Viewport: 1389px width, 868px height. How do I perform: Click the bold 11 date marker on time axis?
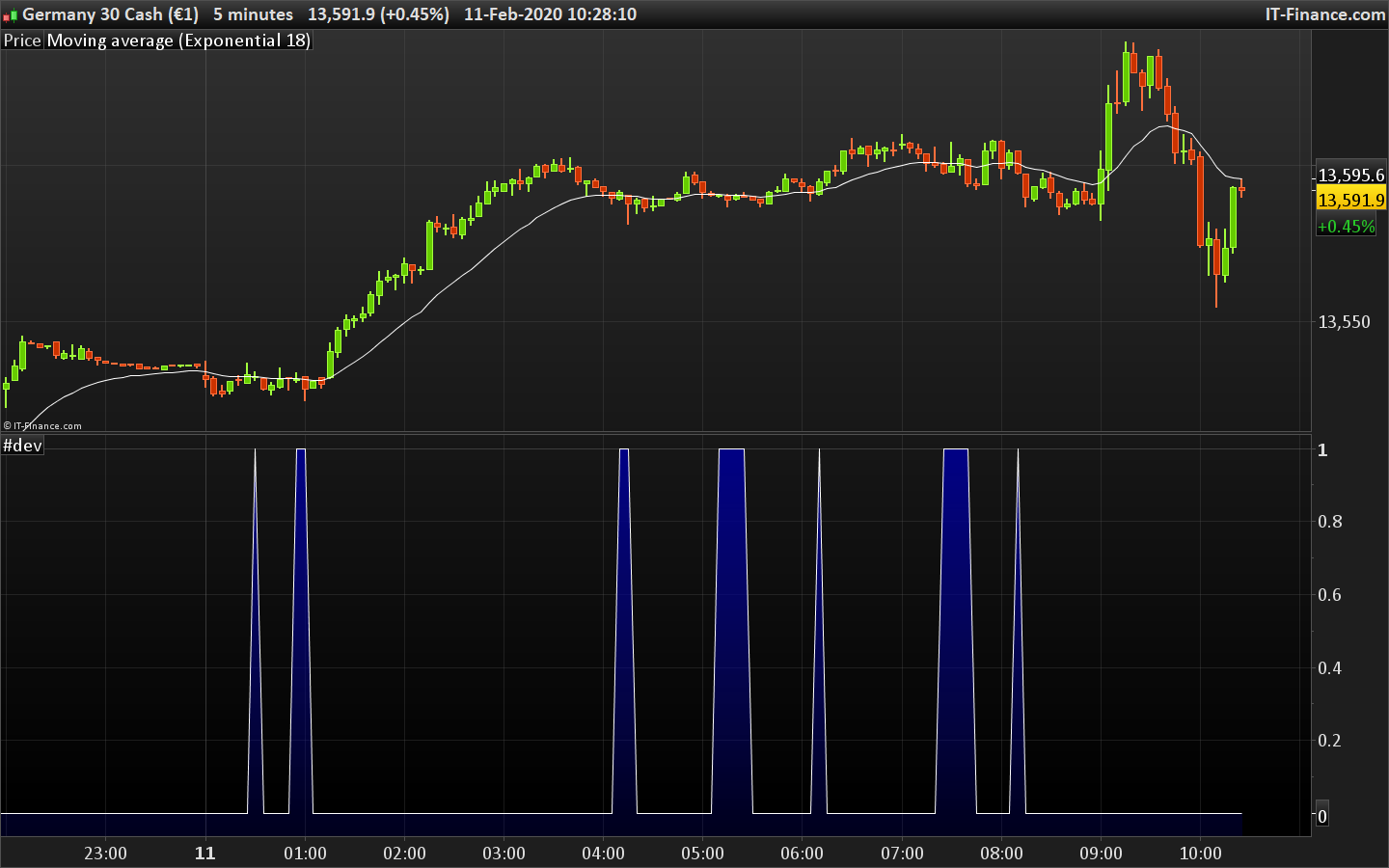click(x=205, y=854)
